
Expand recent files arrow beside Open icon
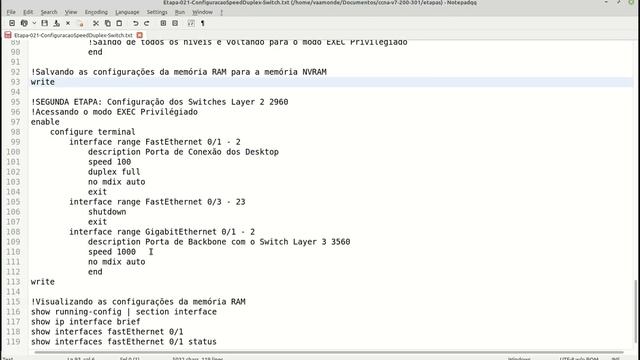coord(34,23)
